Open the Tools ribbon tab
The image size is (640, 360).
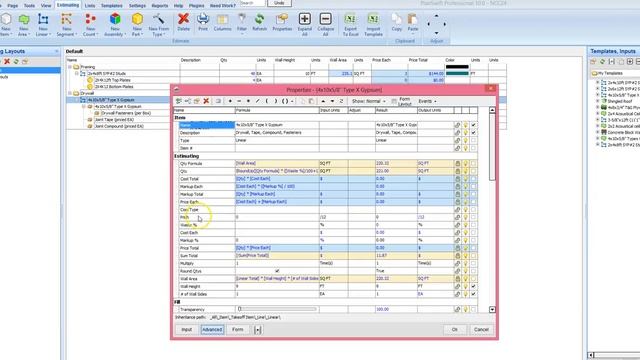[x=29, y=6]
